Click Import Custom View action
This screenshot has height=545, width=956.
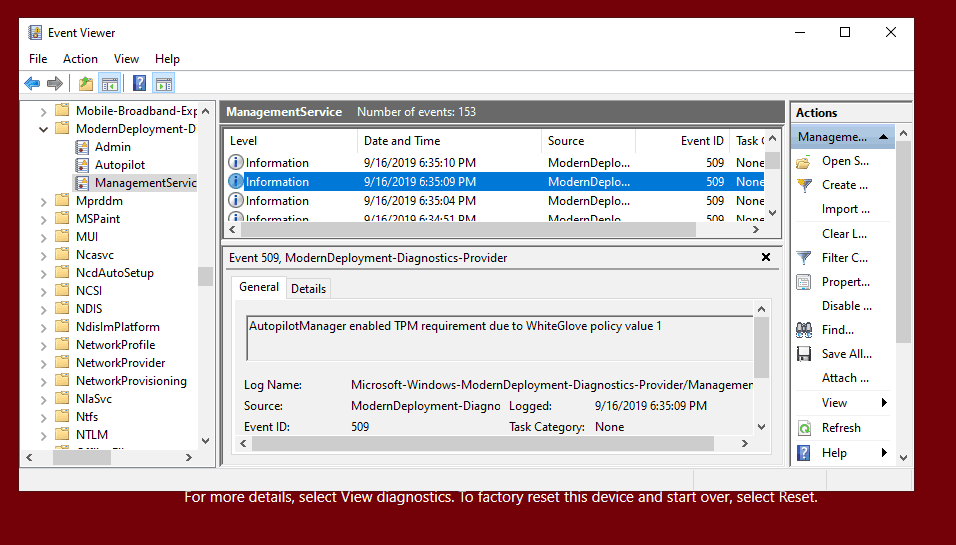click(x=845, y=209)
